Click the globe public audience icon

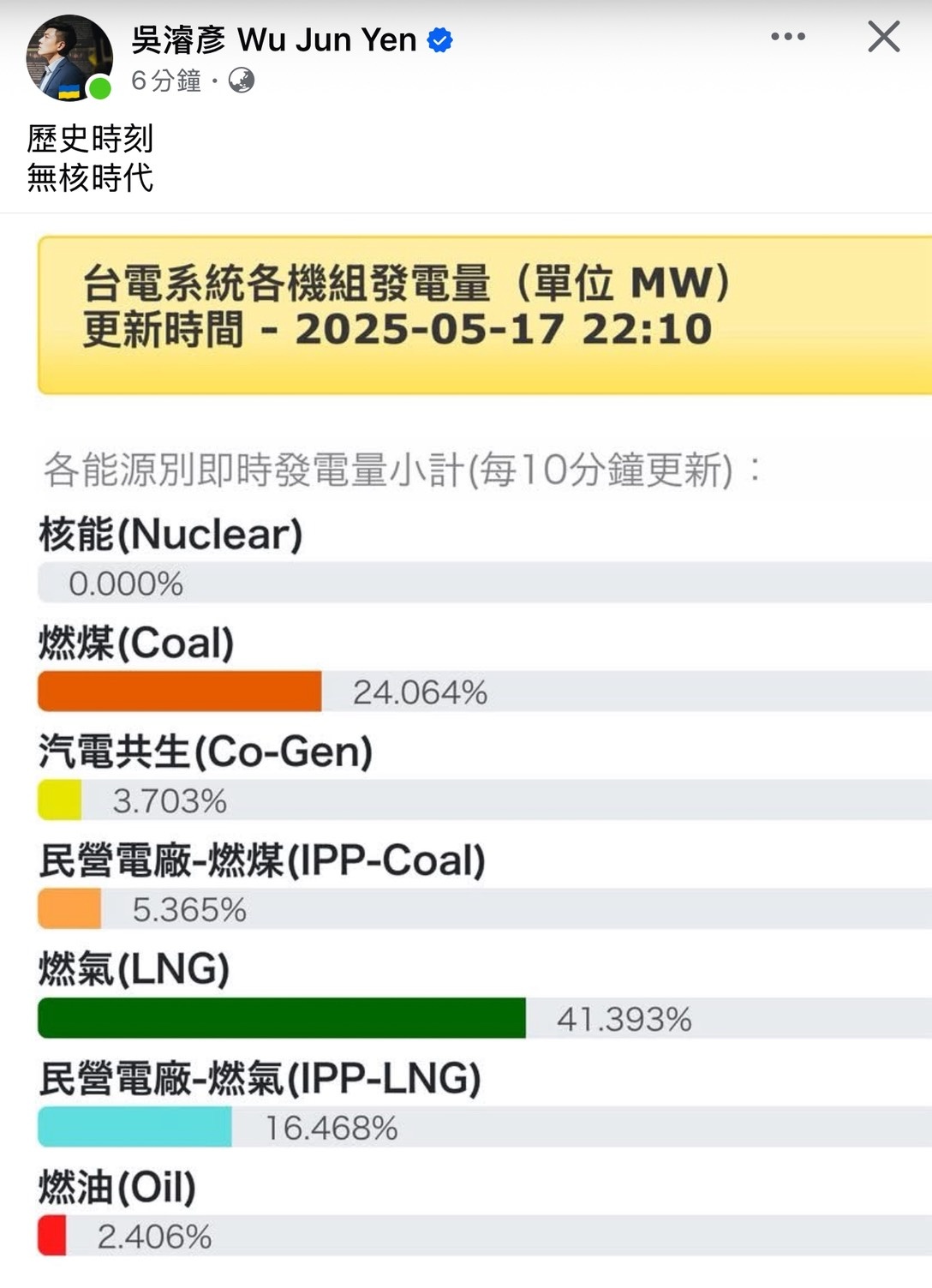pyautogui.click(x=242, y=81)
